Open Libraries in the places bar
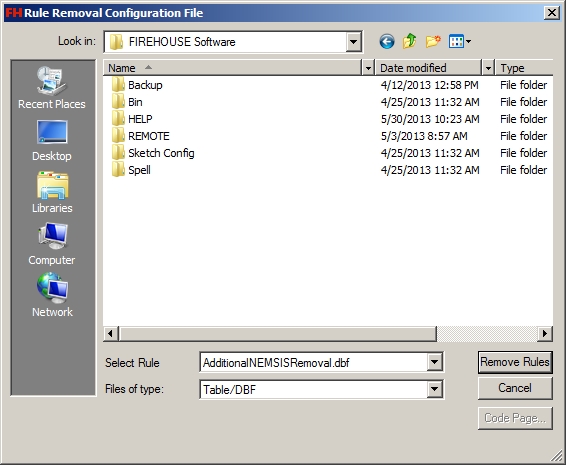 coord(52,192)
